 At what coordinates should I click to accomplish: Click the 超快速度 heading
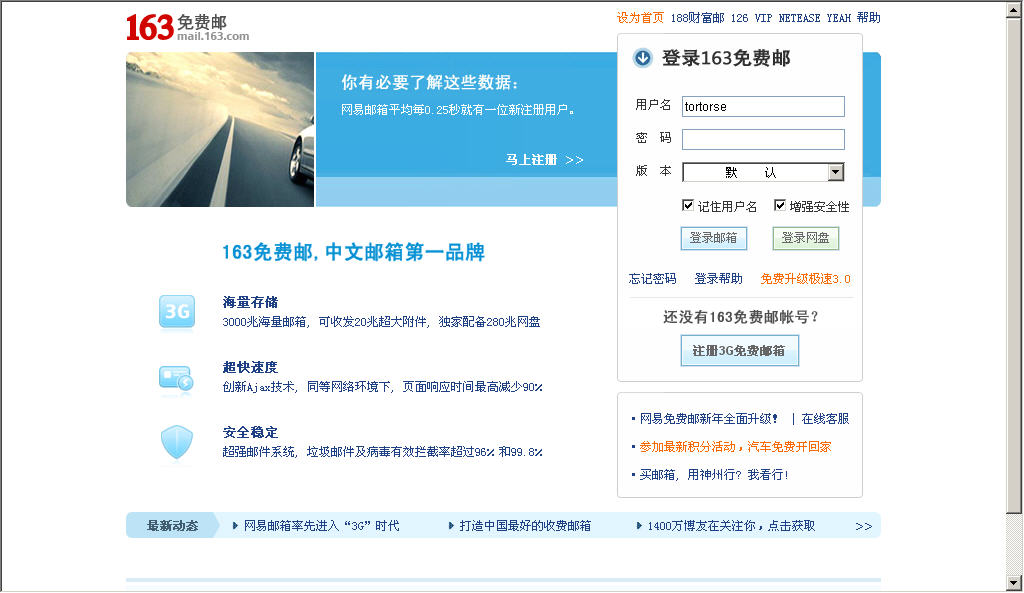pyautogui.click(x=250, y=367)
